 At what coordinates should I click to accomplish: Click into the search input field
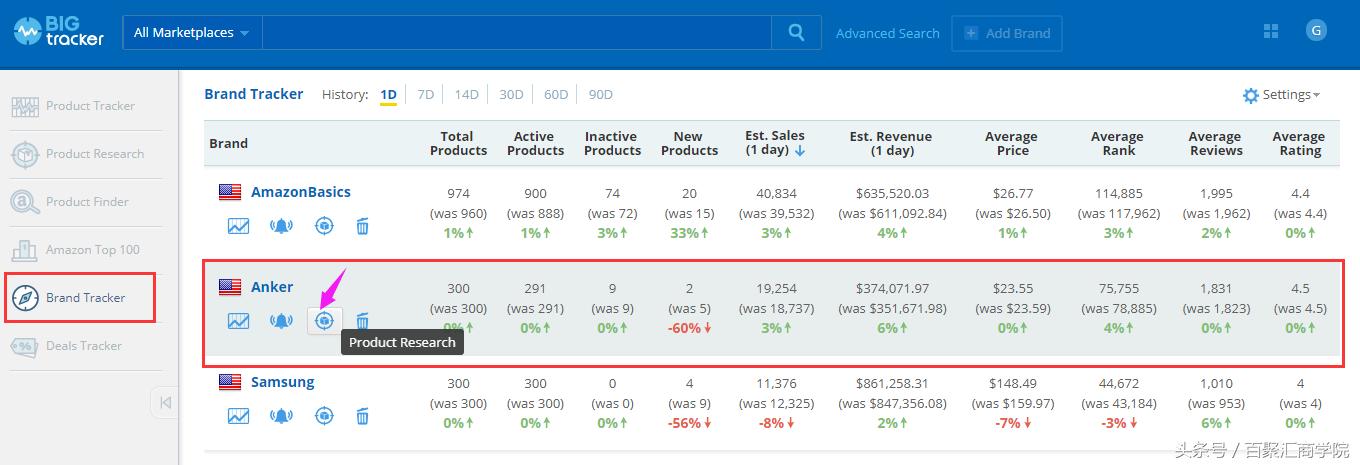(516, 32)
